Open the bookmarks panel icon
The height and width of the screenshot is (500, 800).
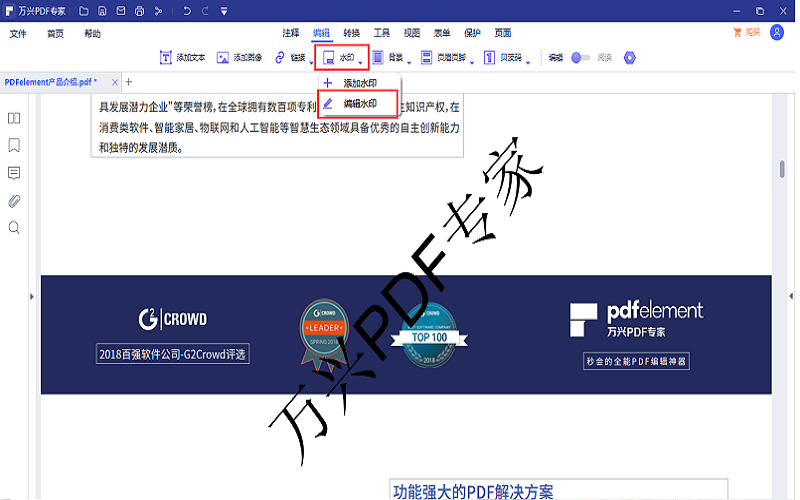point(14,145)
